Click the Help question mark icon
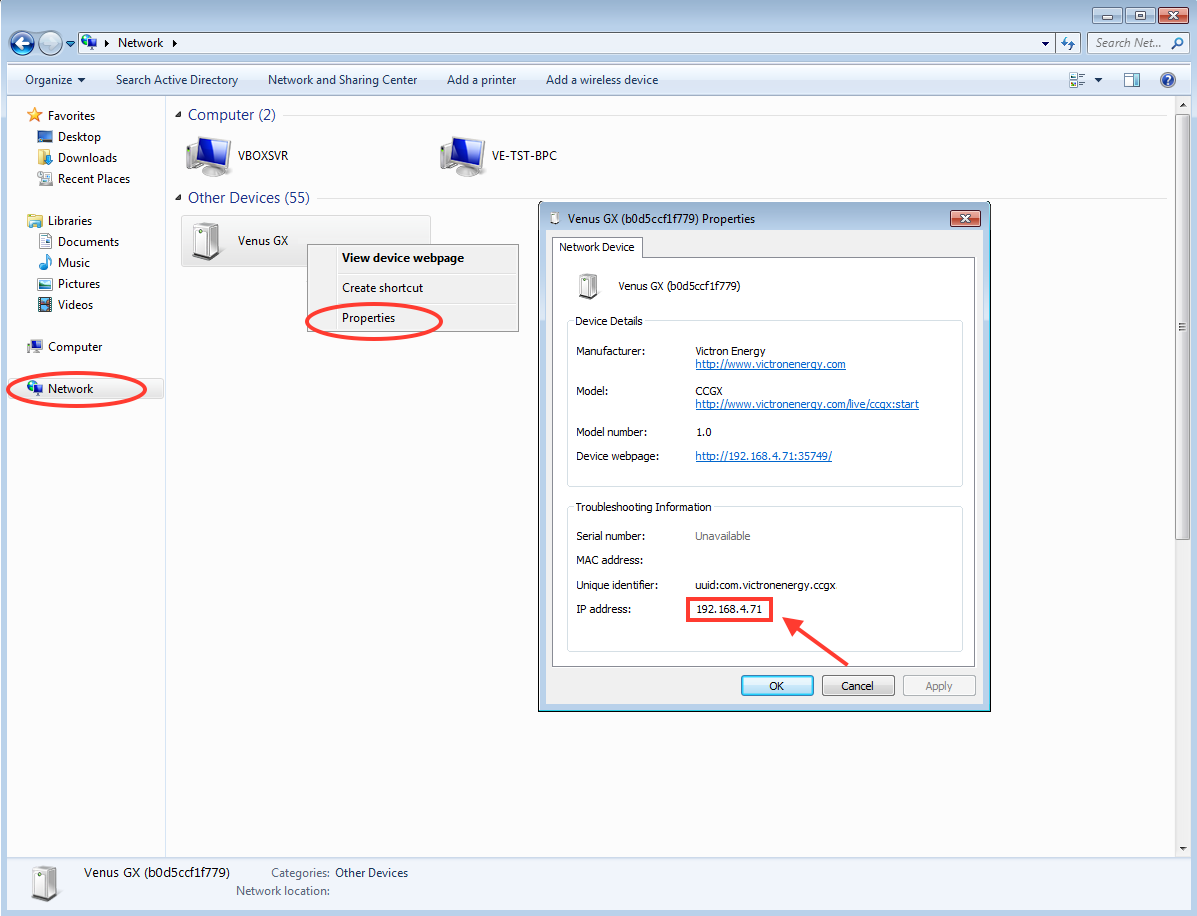This screenshot has height=916, width=1197. [x=1166, y=80]
